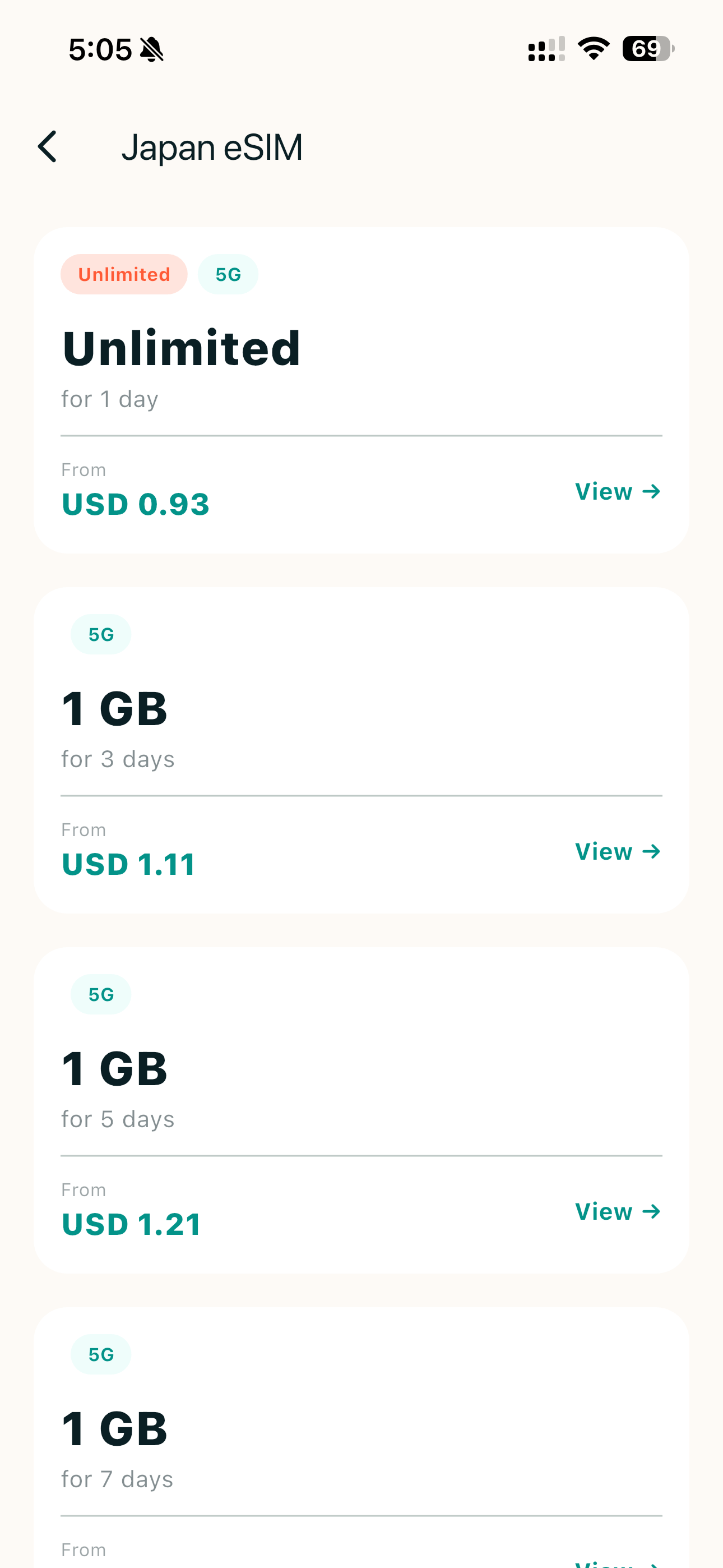
Task: Select the USD 1.11 price
Action: (x=129, y=864)
